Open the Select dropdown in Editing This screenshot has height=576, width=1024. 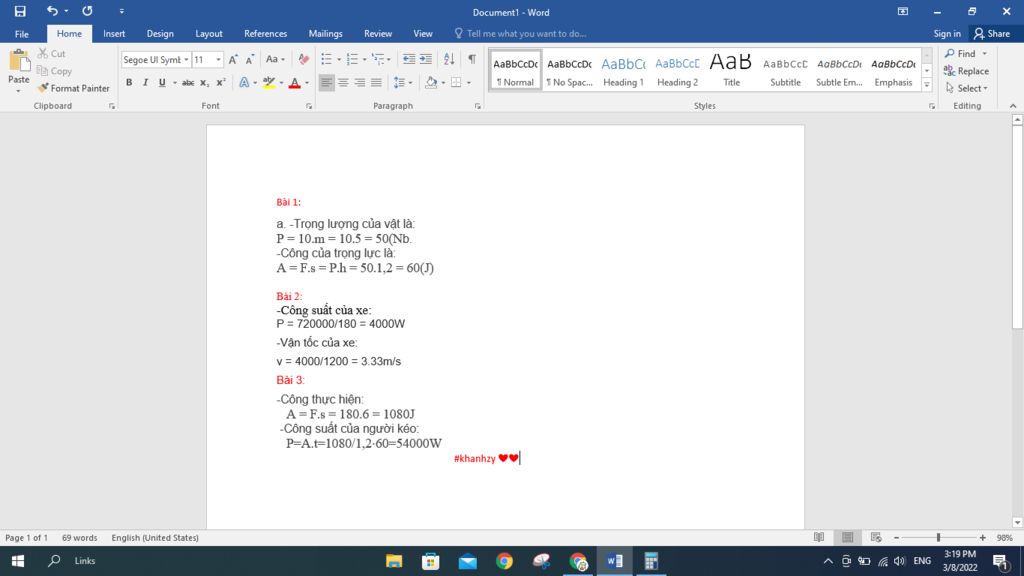tap(967, 88)
